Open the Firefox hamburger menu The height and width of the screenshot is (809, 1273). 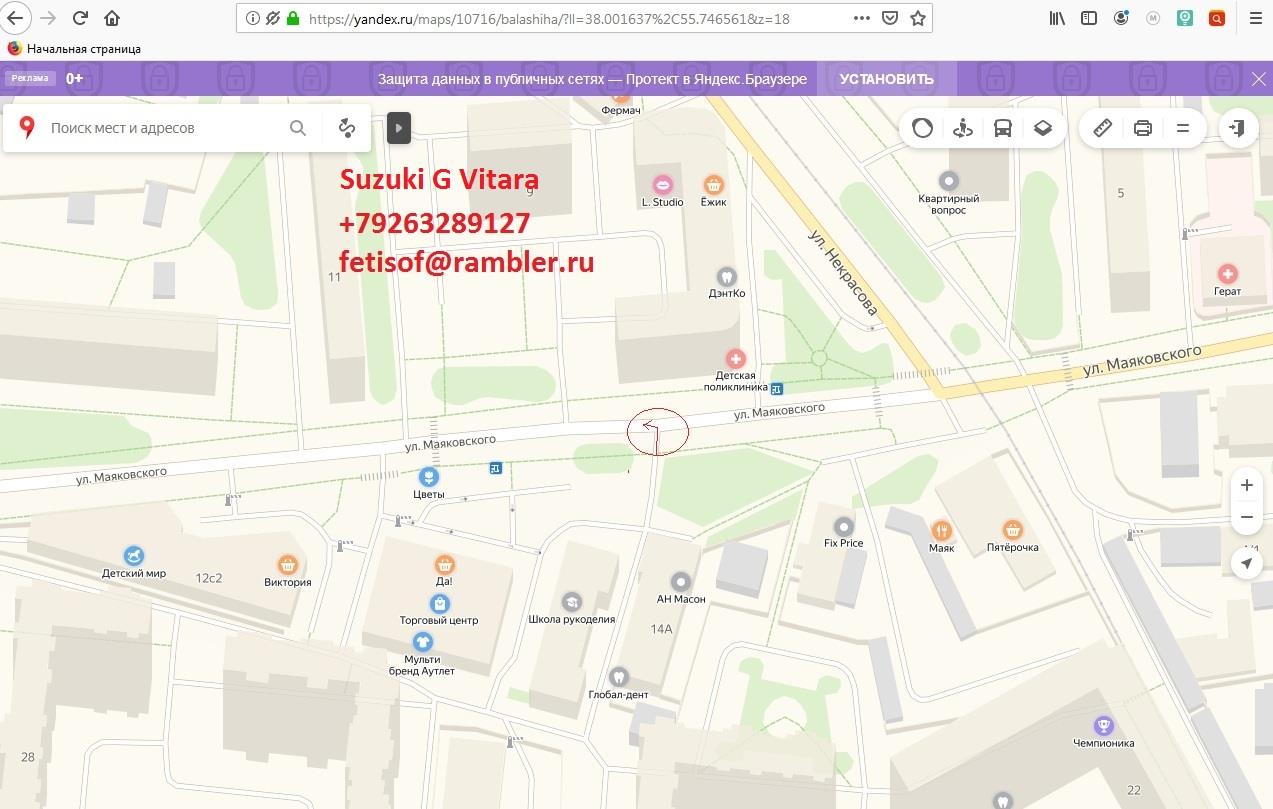tap(1255, 18)
